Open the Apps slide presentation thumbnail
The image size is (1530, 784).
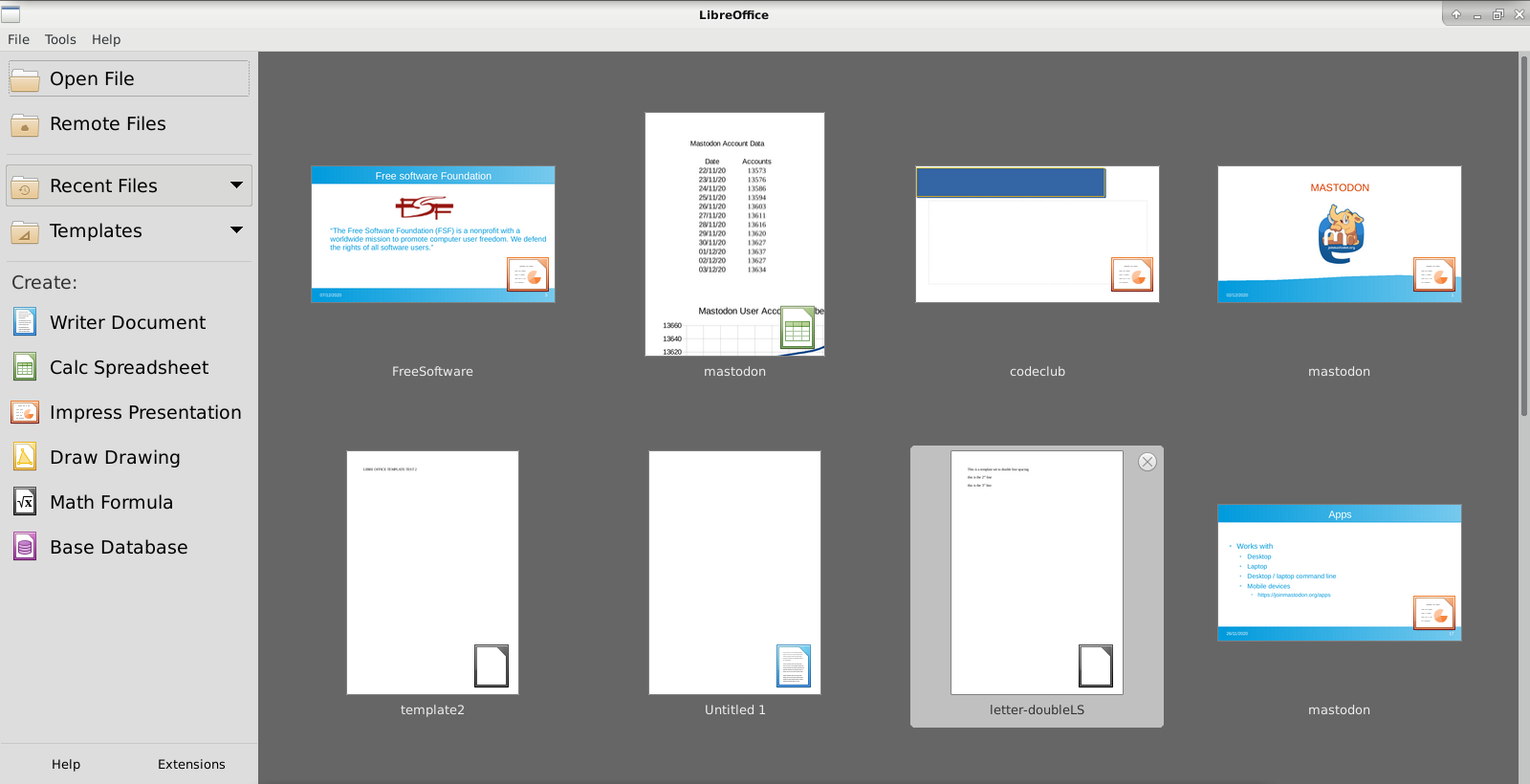click(1339, 573)
